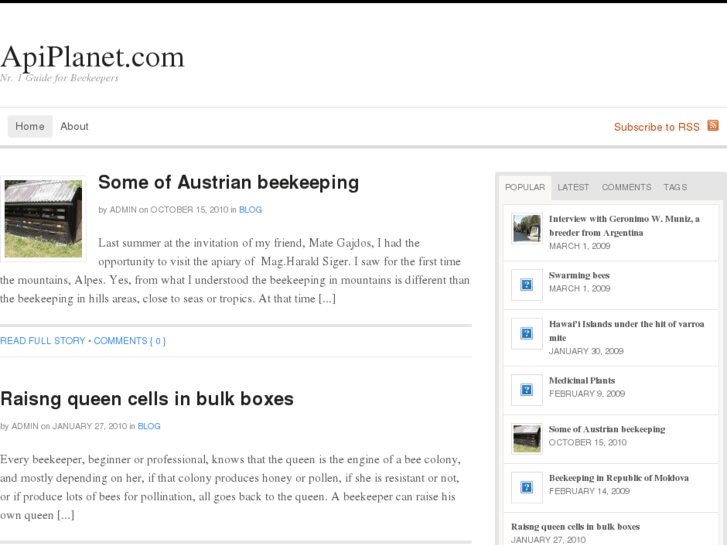This screenshot has height=545, width=727.
Task: Click placeholder thumbnail beside Hawai'i Islands post
Action: coord(527,333)
